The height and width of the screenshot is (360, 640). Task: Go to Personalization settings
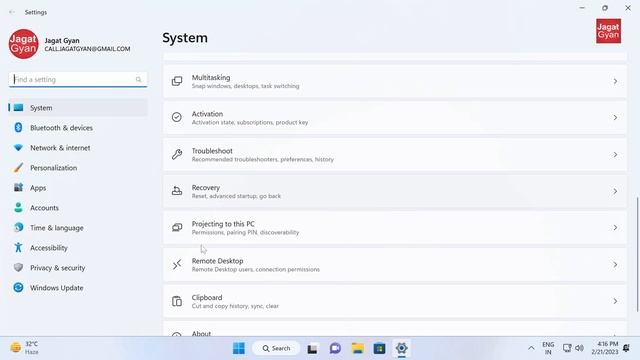coord(78,168)
